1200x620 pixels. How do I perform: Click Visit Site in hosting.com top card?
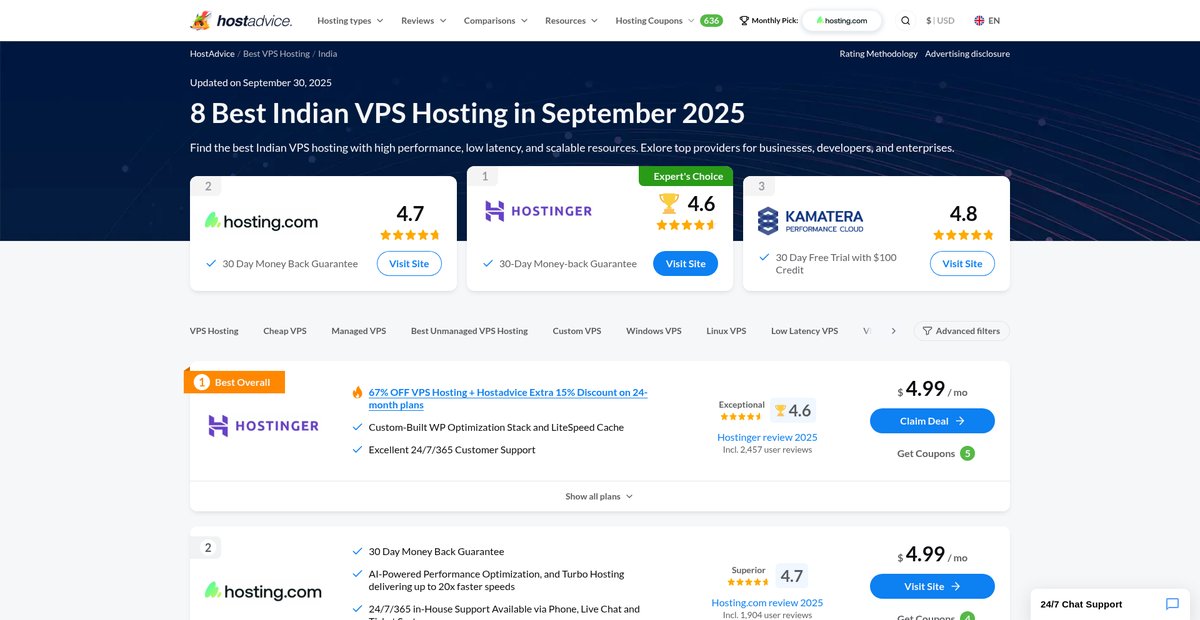(409, 264)
